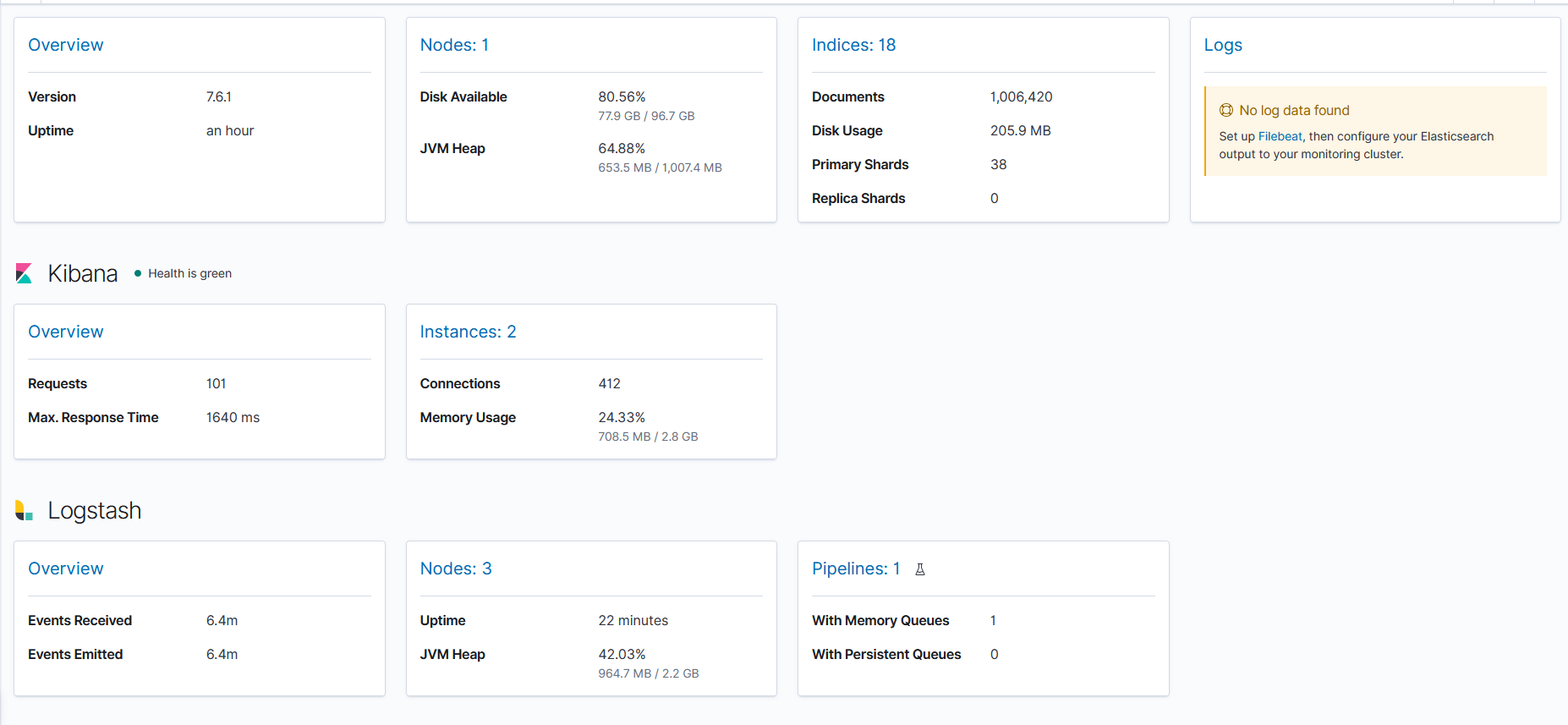The height and width of the screenshot is (725, 1568).
Task: Click the Events Received label
Action: [79, 620]
